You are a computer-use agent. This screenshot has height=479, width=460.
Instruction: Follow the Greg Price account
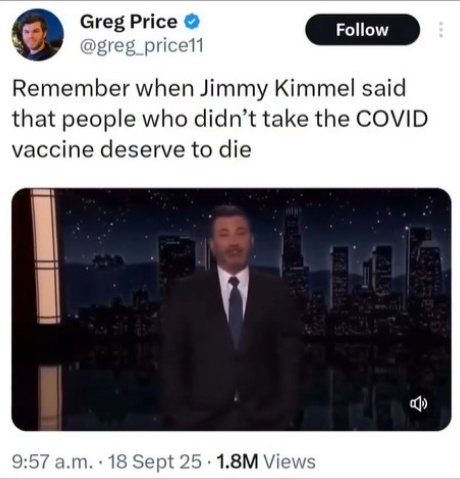pos(362,30)
